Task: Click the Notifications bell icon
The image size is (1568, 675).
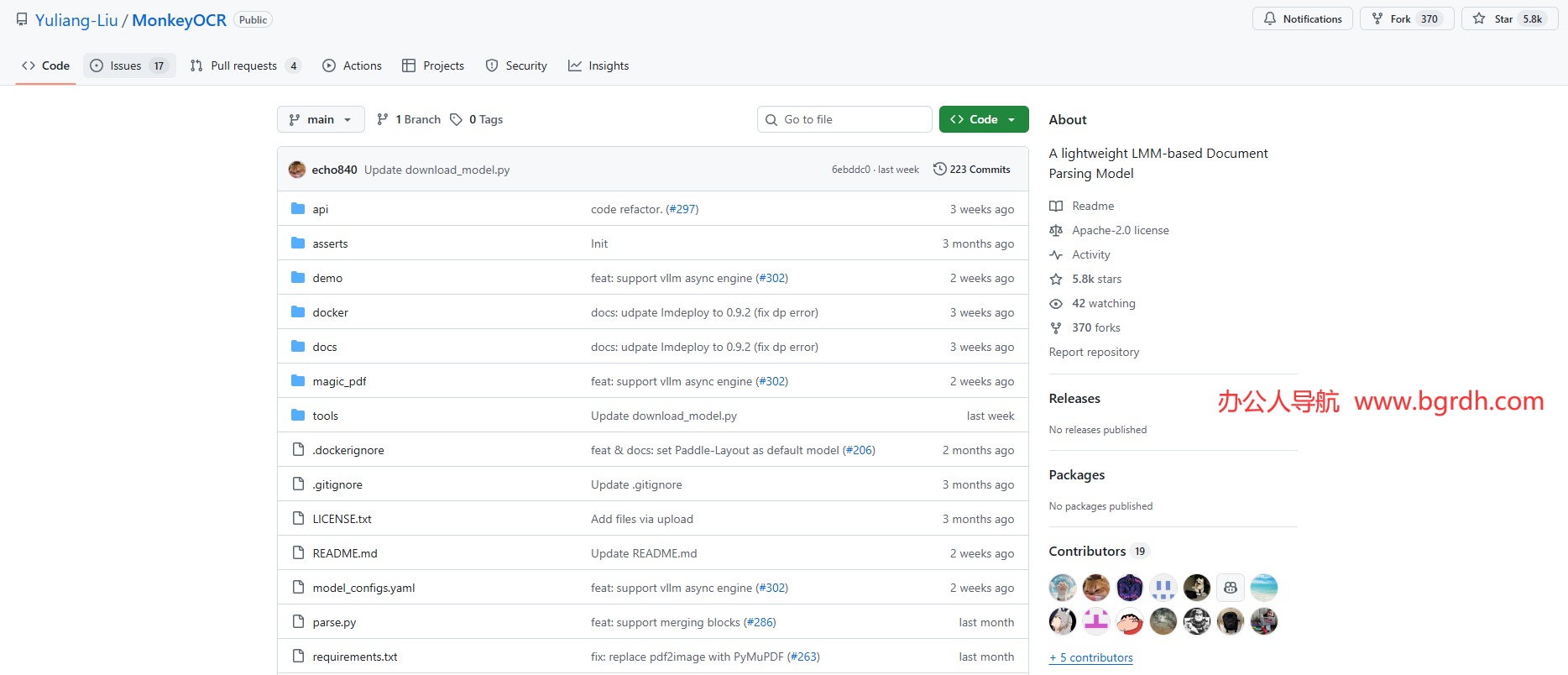Action: click(1270, 19)
